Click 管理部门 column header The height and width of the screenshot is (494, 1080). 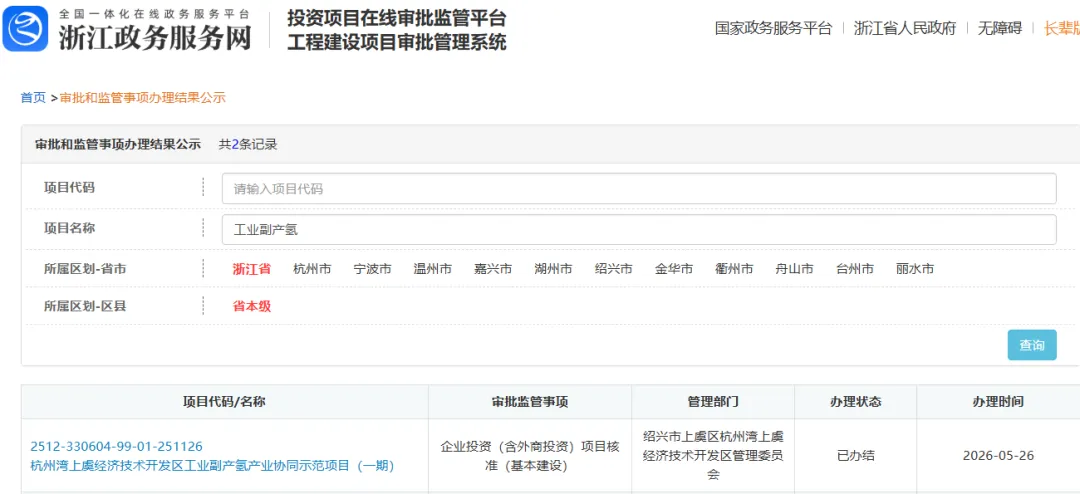tap(713, 402)
